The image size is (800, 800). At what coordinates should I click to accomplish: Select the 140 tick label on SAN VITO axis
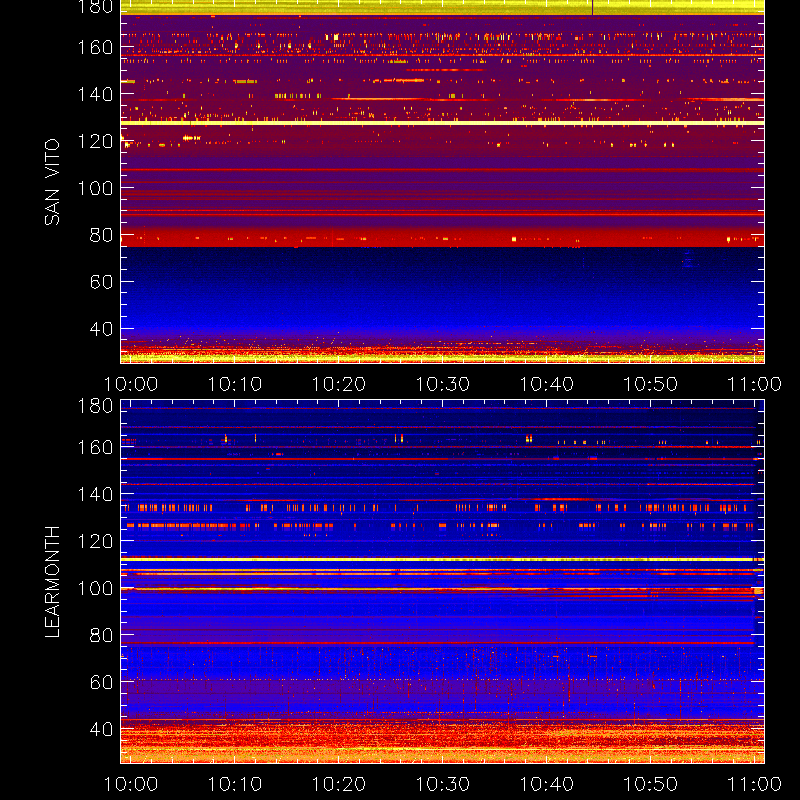pos(95,94)
